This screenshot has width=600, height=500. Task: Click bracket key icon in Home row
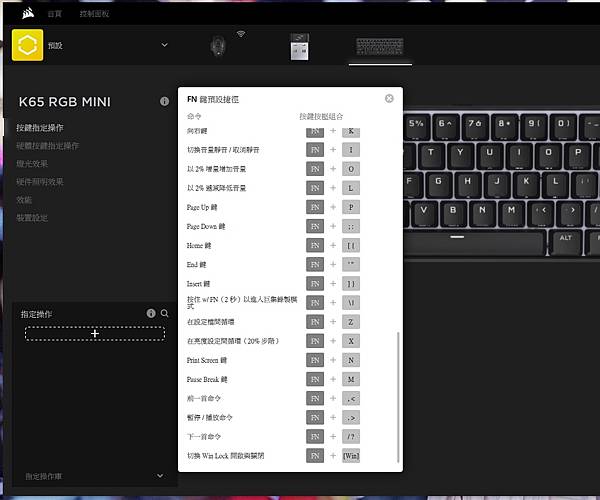(351, 245)
